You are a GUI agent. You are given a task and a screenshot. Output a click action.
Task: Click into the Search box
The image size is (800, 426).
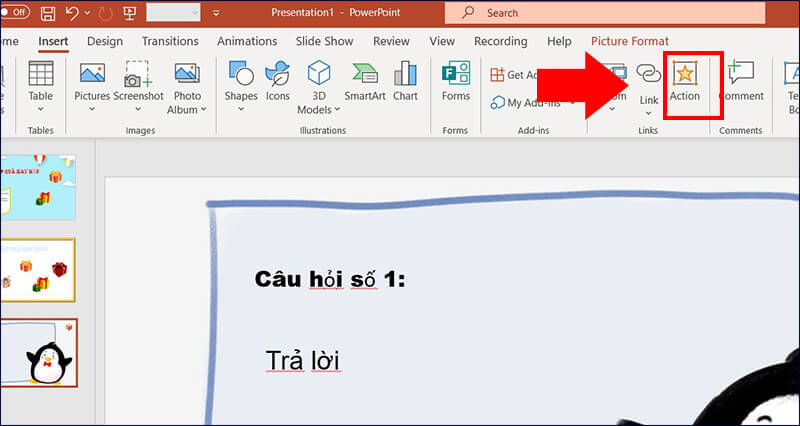pos(605,13)
